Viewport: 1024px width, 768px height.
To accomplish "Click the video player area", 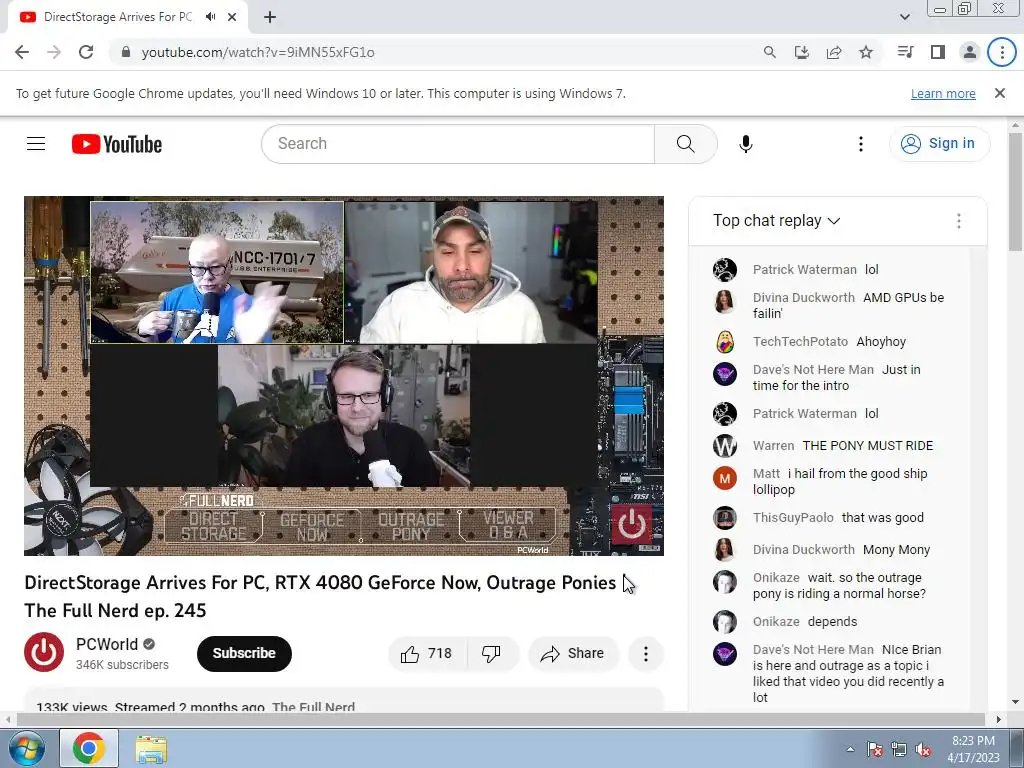I will click(344, 376).
